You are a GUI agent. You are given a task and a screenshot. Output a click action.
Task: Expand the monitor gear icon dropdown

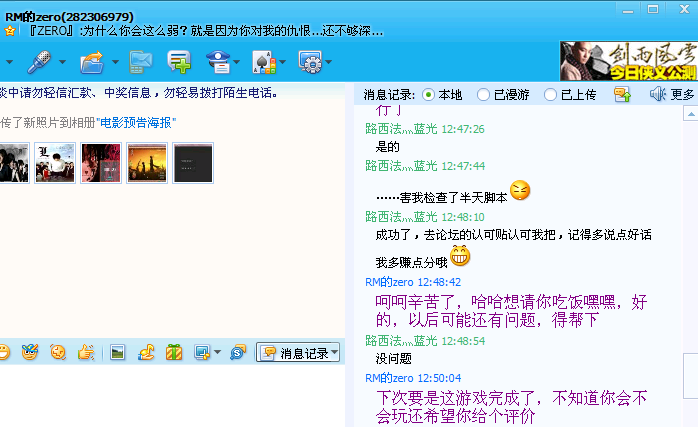(329, 62)
